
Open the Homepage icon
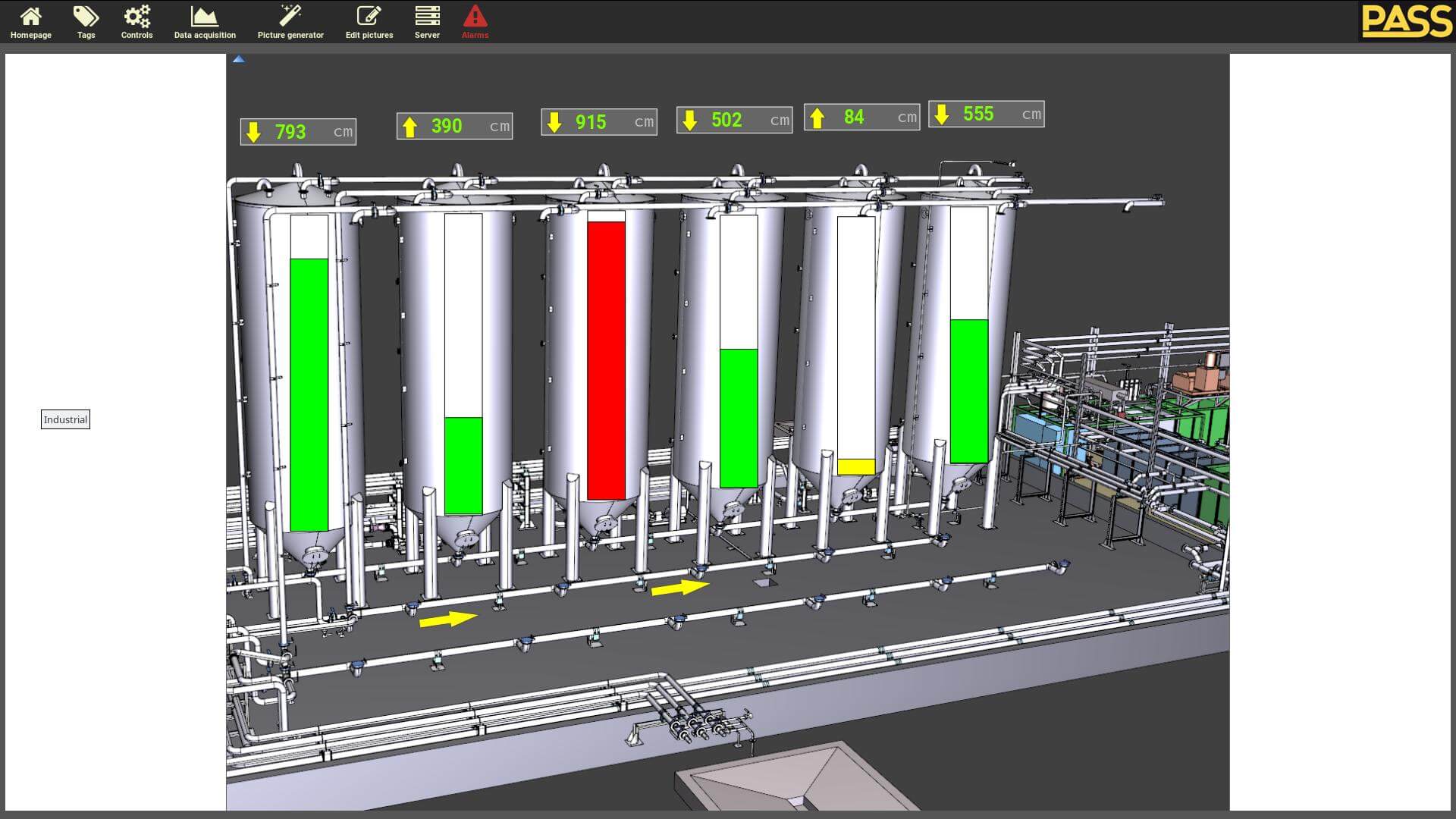31,16
